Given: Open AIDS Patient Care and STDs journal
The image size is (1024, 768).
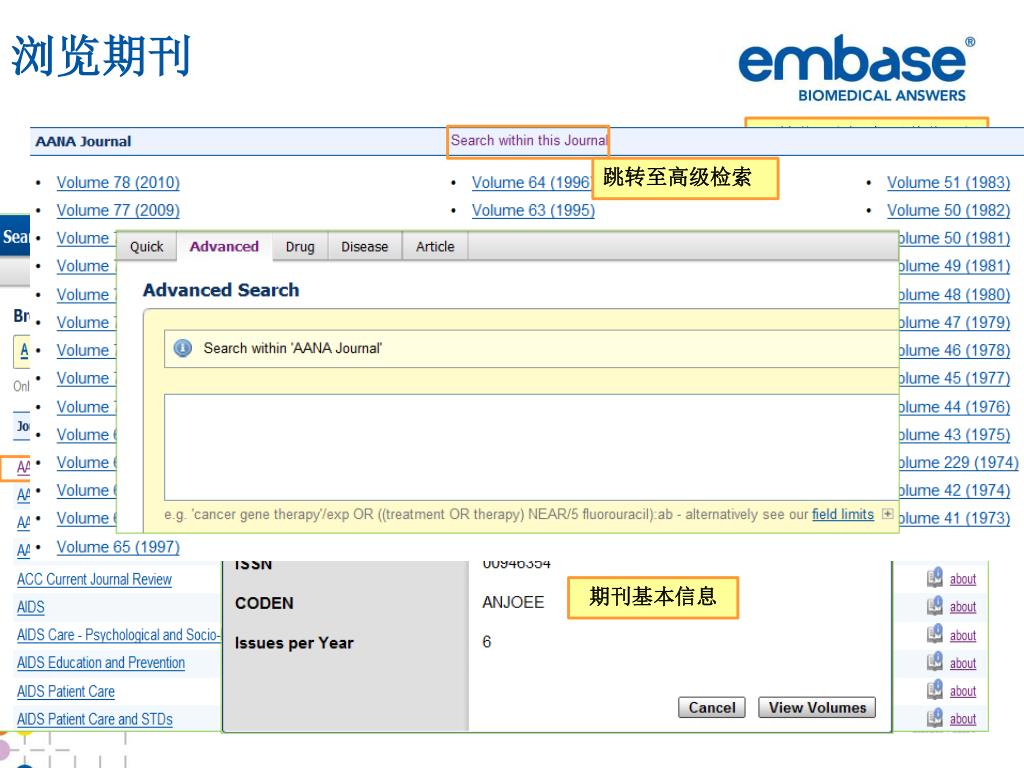Looking at the screenshot, I should coord(95,719).
